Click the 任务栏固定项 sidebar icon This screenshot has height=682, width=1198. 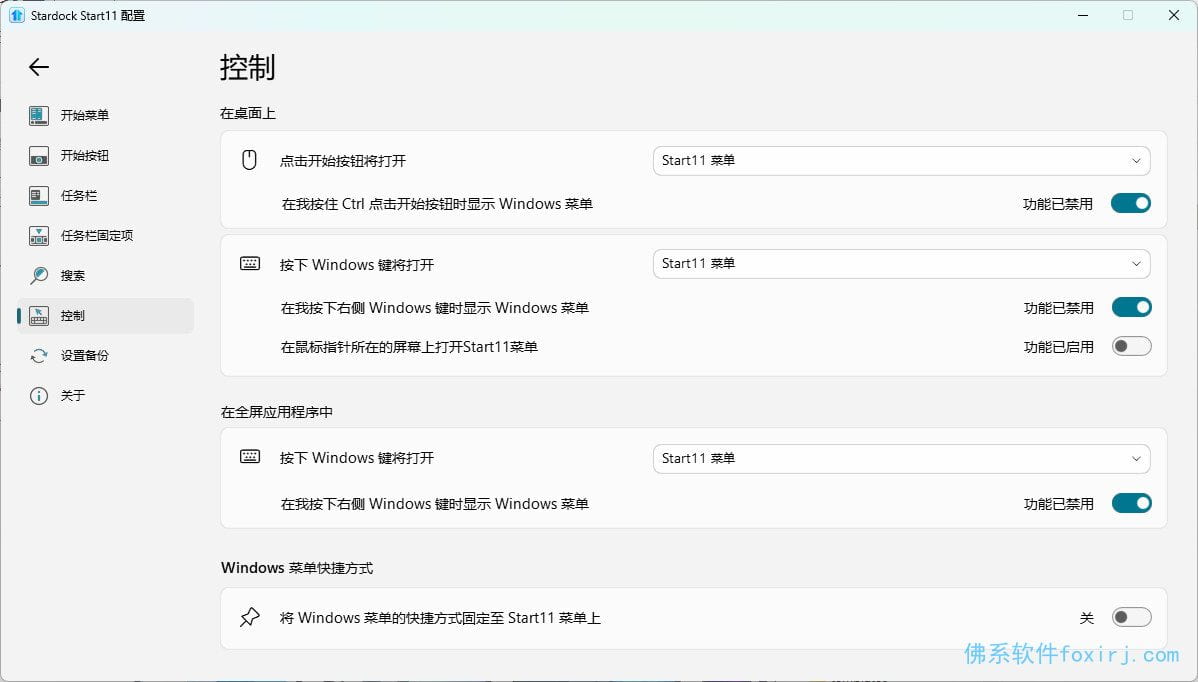coord(39,236)
